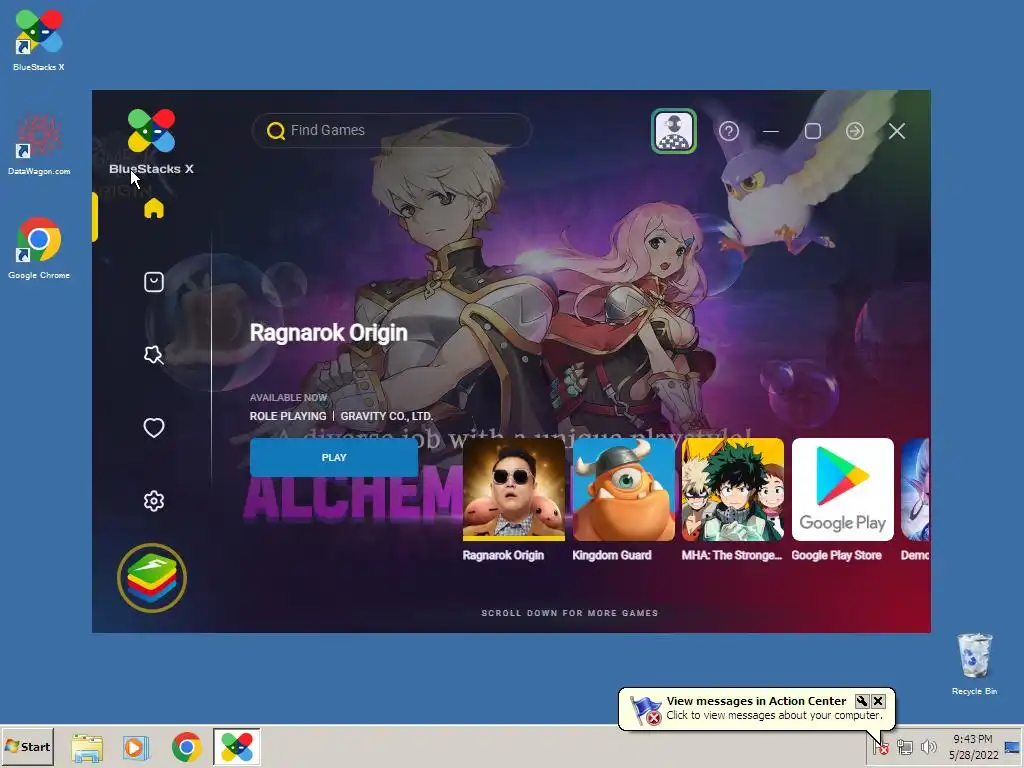Viewport: 1024px width, 768px height.
Task: Click the GRAVITY CO., LTD. publisher text
Action: click(387, 416)
